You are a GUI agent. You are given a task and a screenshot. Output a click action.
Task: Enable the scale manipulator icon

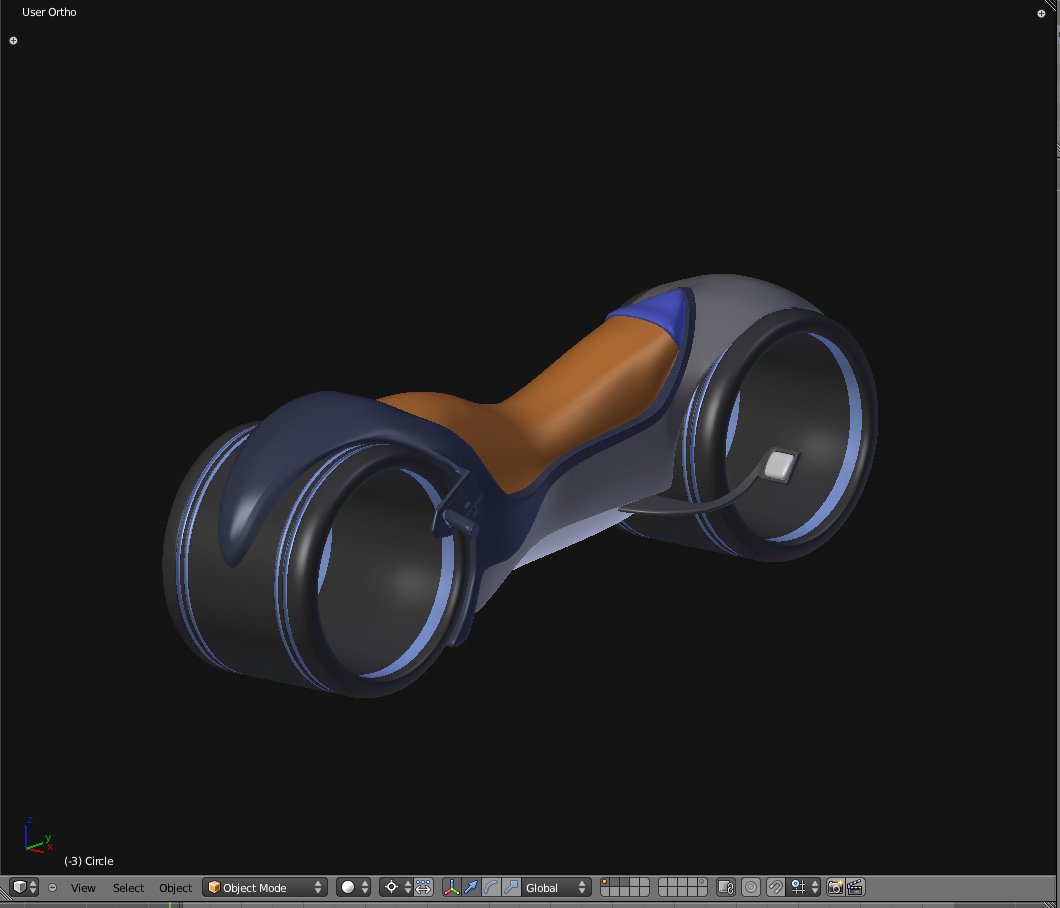click(511, 887)
